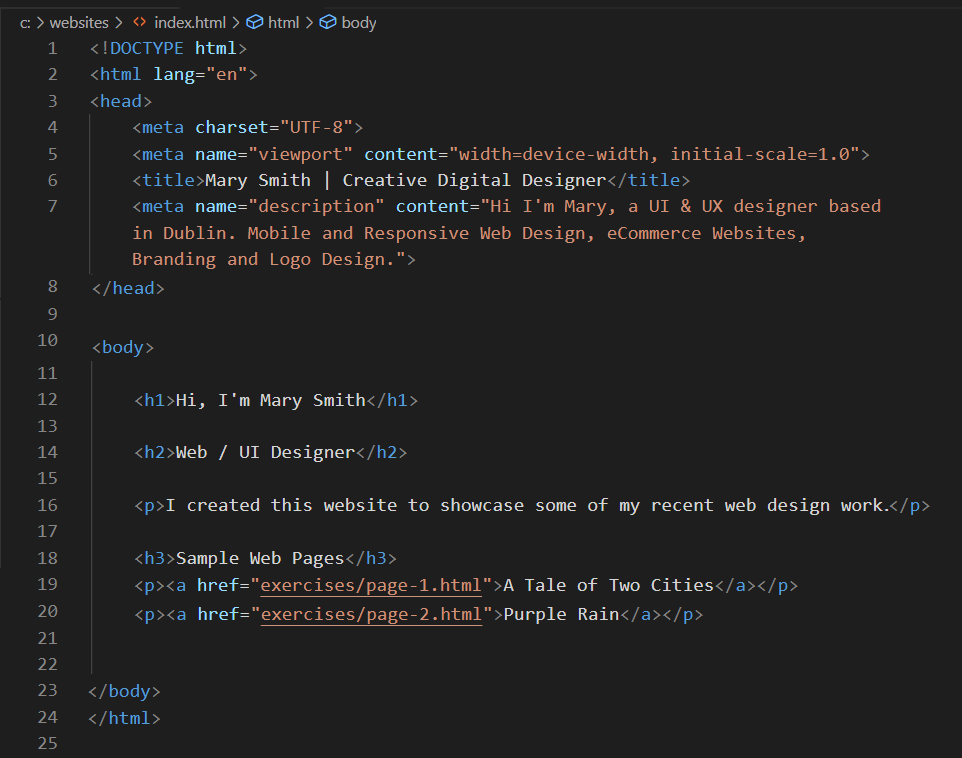962x758 pixels.
Task: Click the closing '</head>' tag
Action: [x=128, y=288]
